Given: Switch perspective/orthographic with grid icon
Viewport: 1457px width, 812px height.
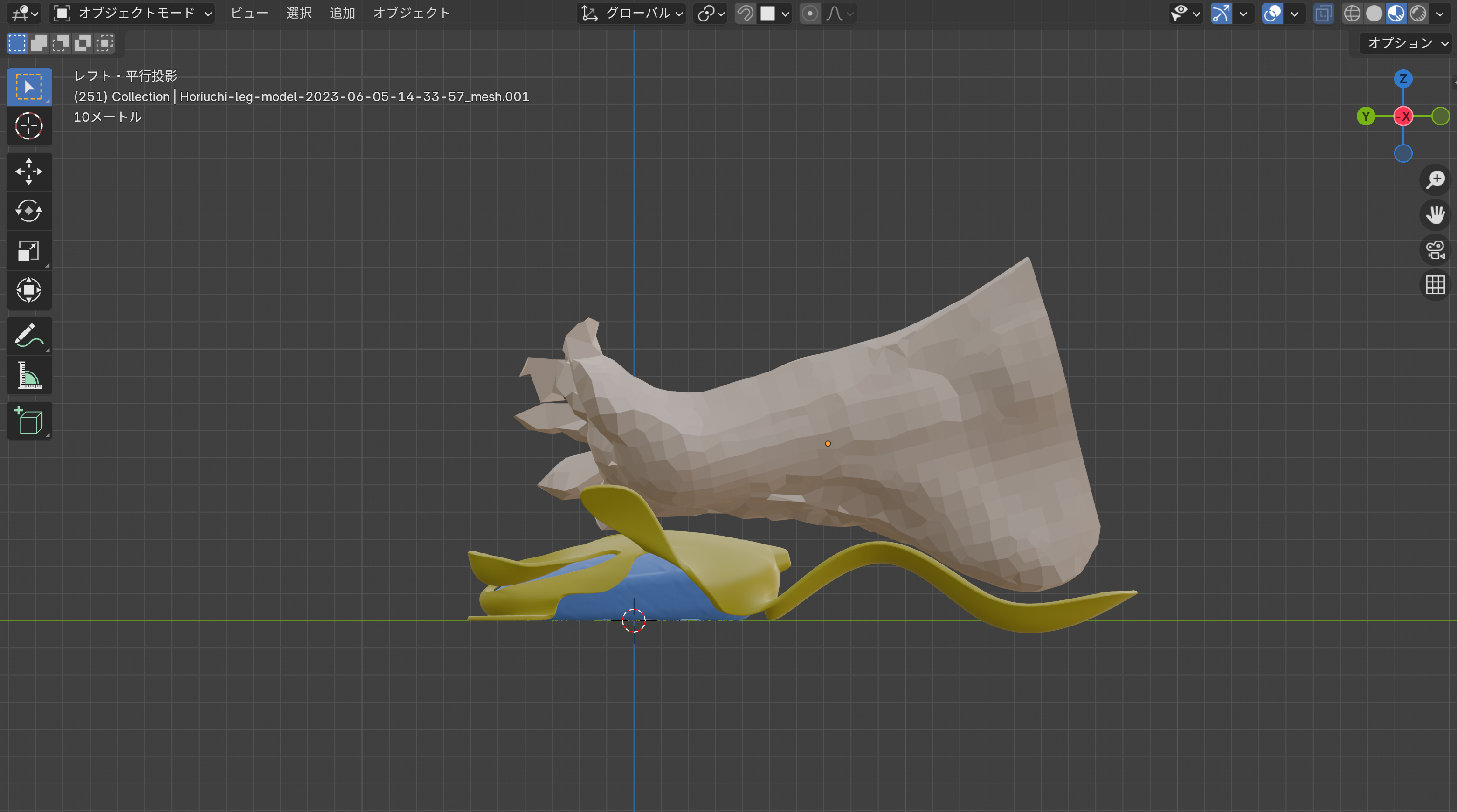Looking at the screenshot, I should click(x=1435, y=285).
